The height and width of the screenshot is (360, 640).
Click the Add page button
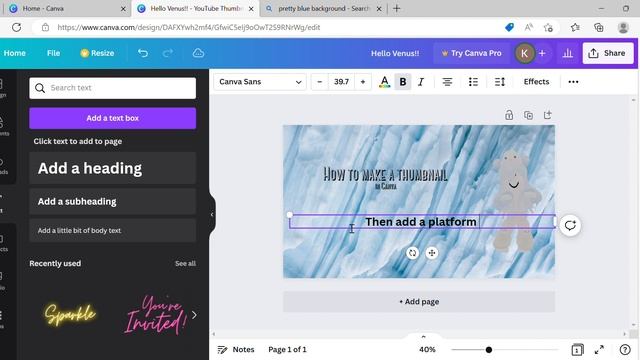(419, 302)
